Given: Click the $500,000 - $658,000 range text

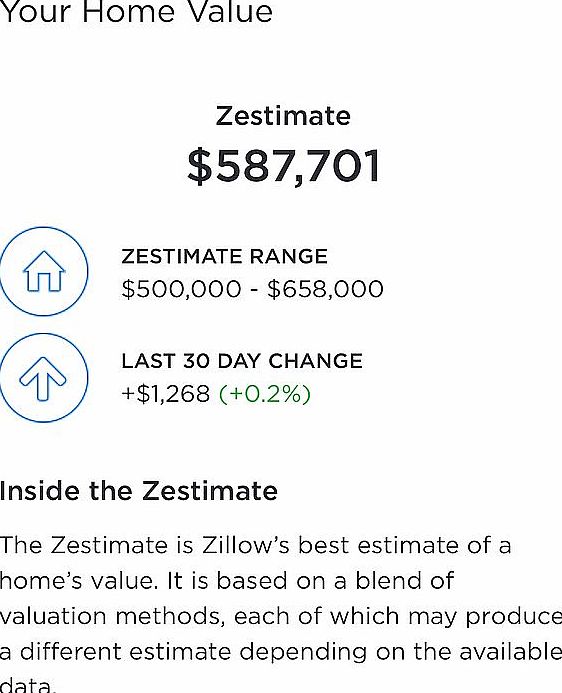Looking at the screenshot, I should [x=252, y=289].
